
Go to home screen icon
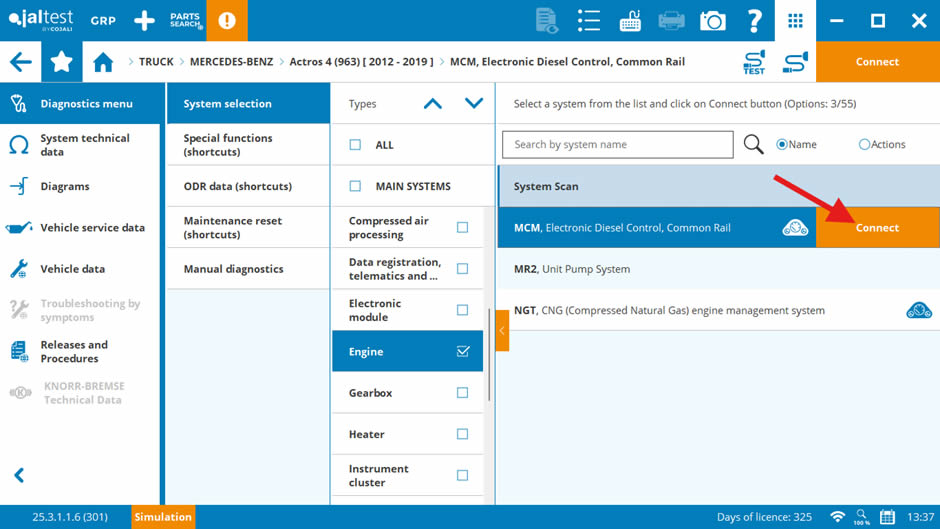103,62
